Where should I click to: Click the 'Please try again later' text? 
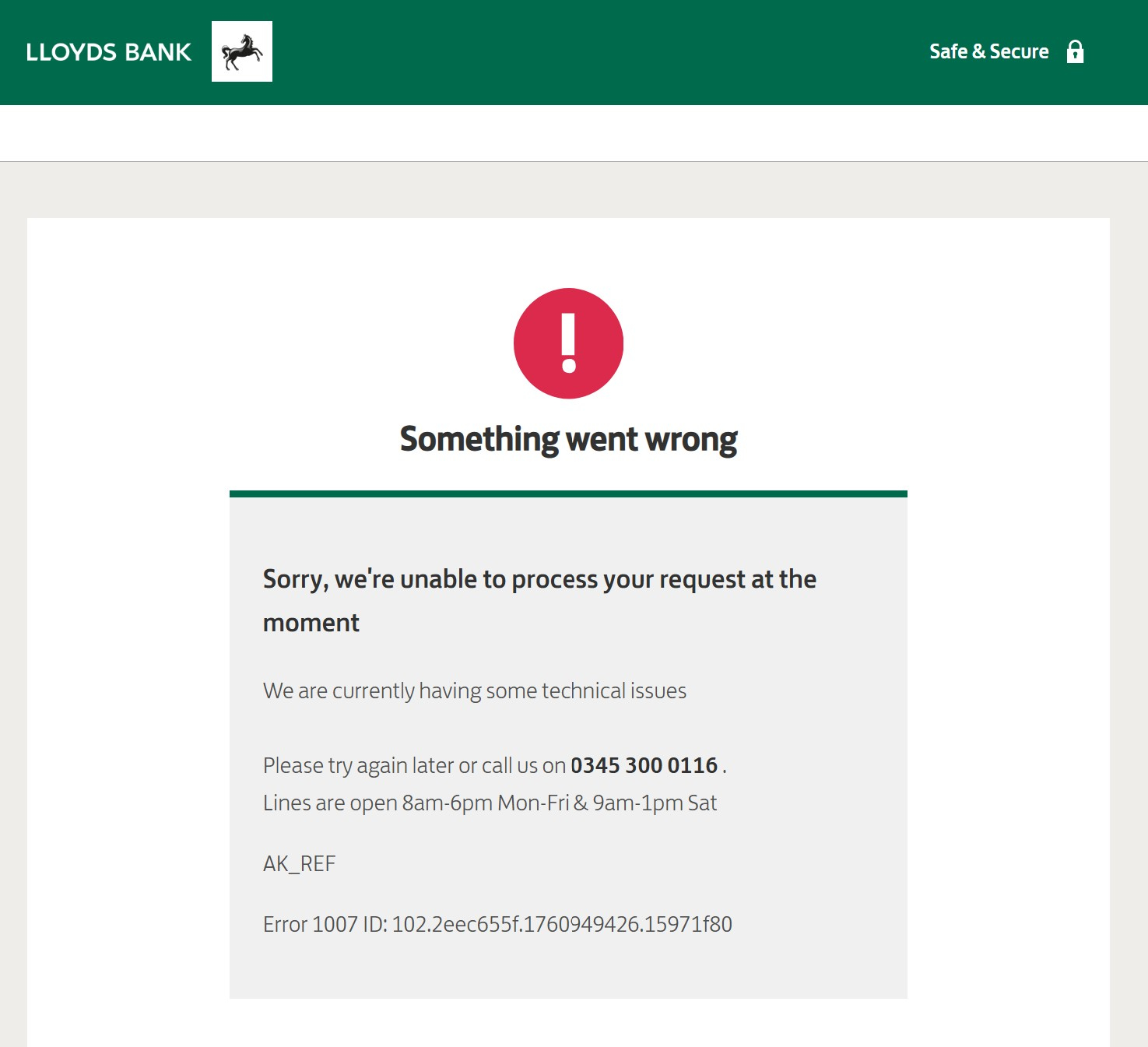tap(414, 765)
